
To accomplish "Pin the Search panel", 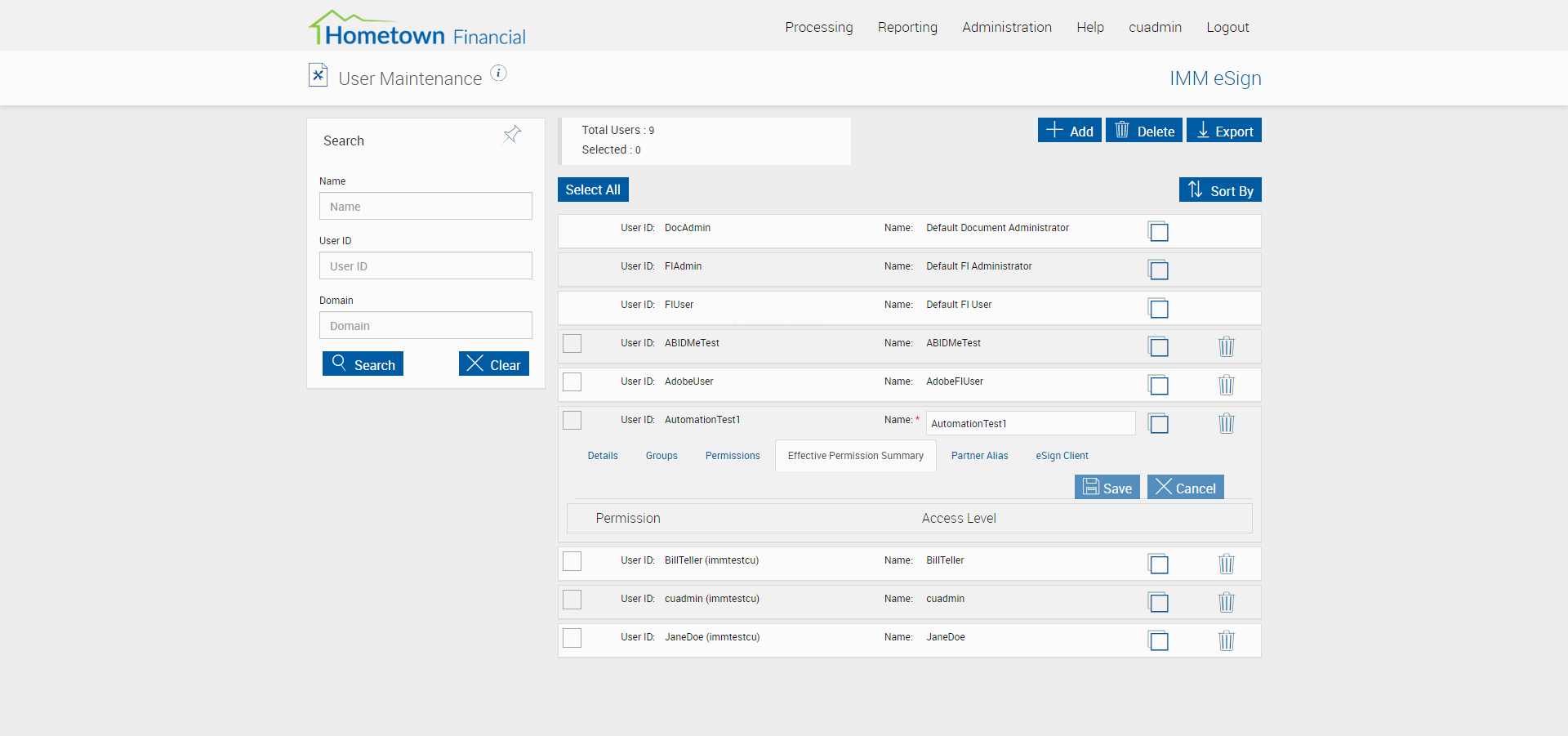I will (x=512, y=134).
